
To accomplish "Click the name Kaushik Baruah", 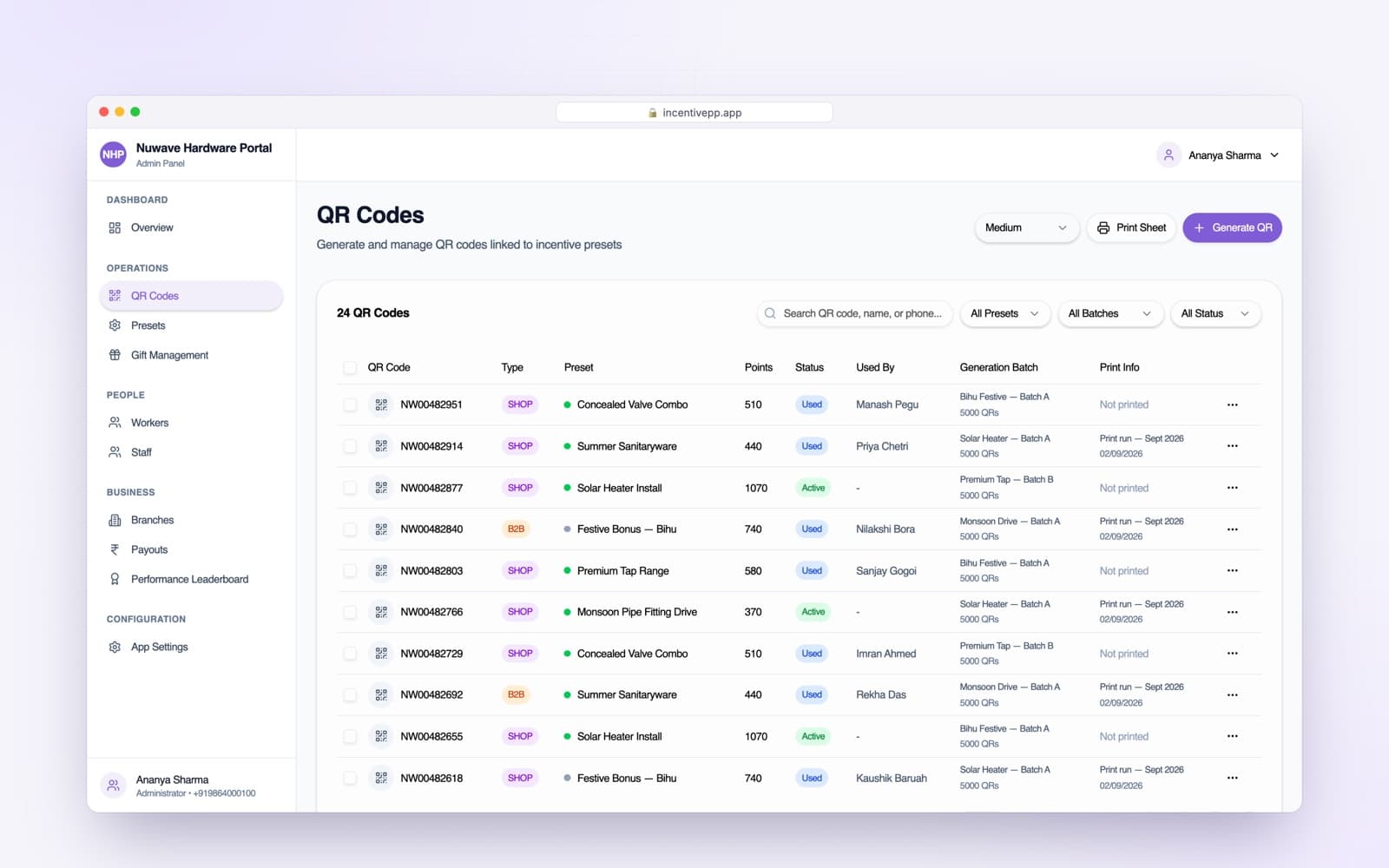I will click(891, 778).
